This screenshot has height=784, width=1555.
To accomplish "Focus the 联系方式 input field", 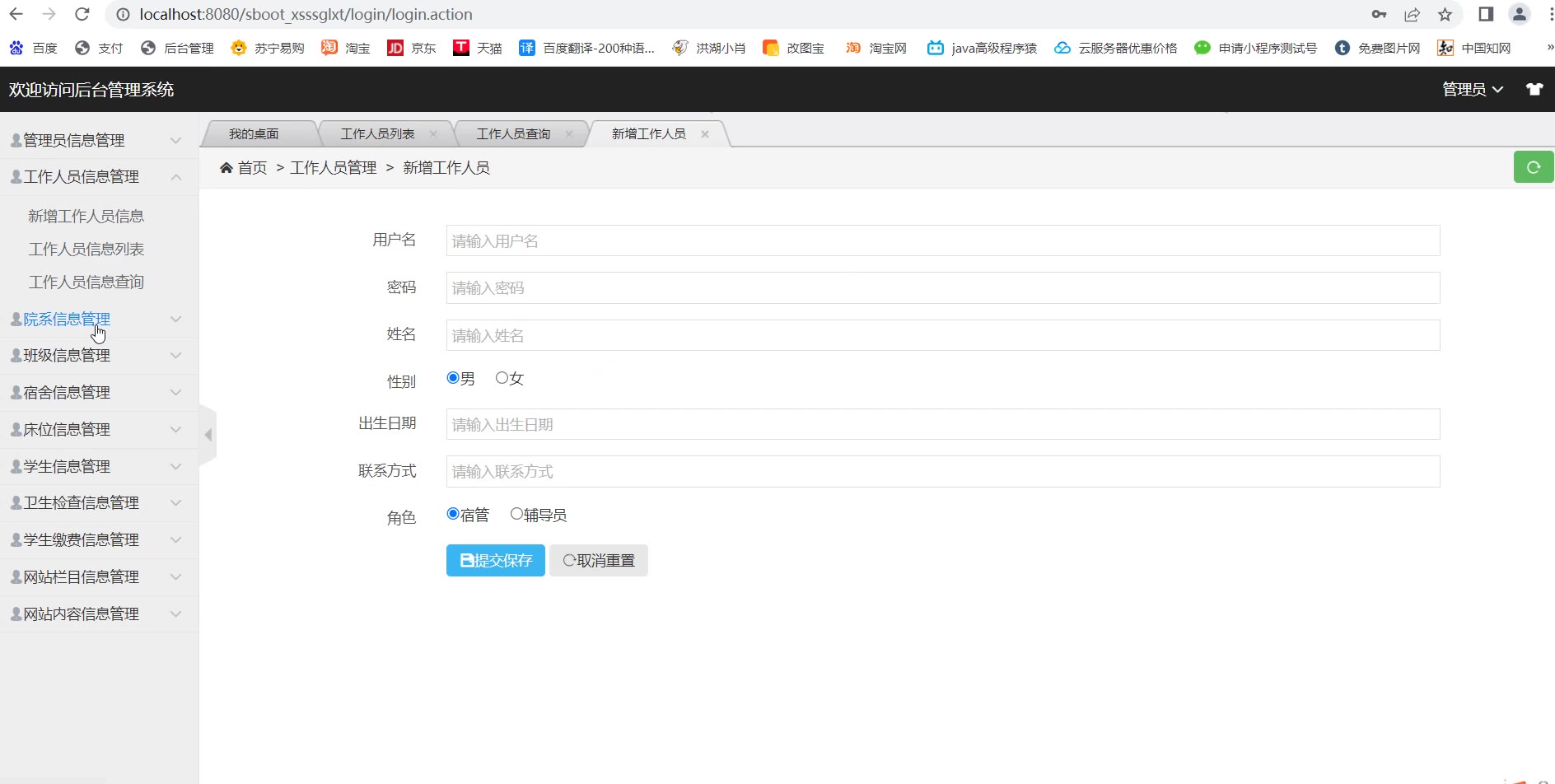I will (x=943, y=471).
